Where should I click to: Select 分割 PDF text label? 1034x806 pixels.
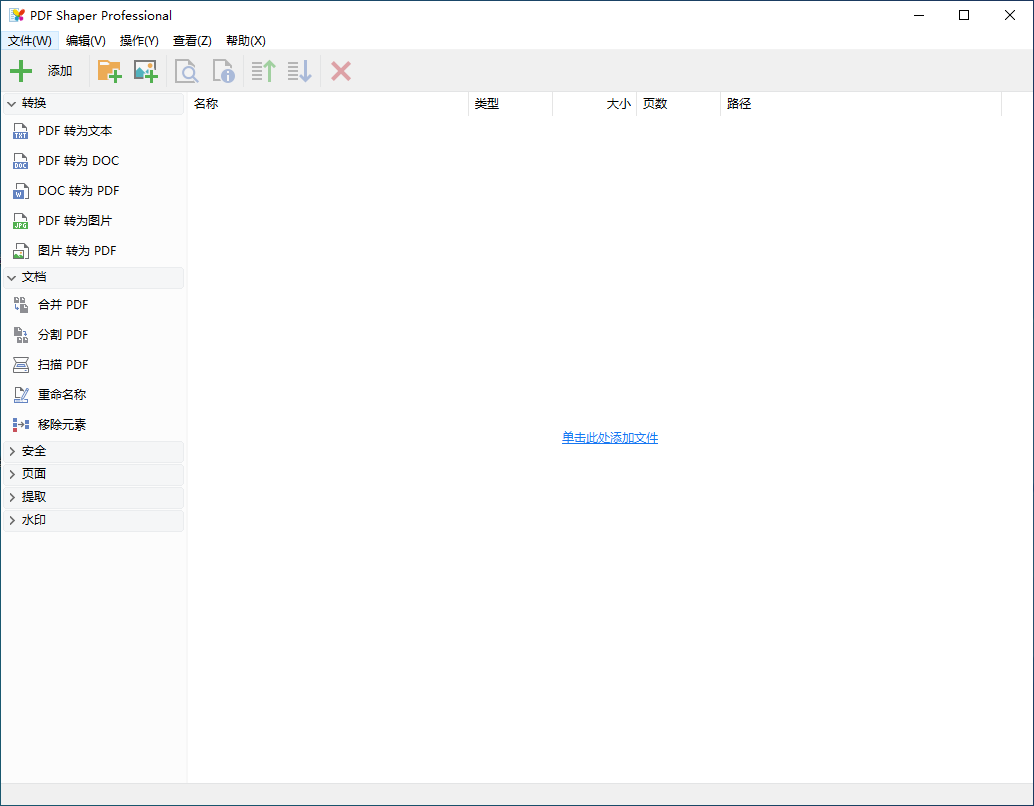point(63,334)
